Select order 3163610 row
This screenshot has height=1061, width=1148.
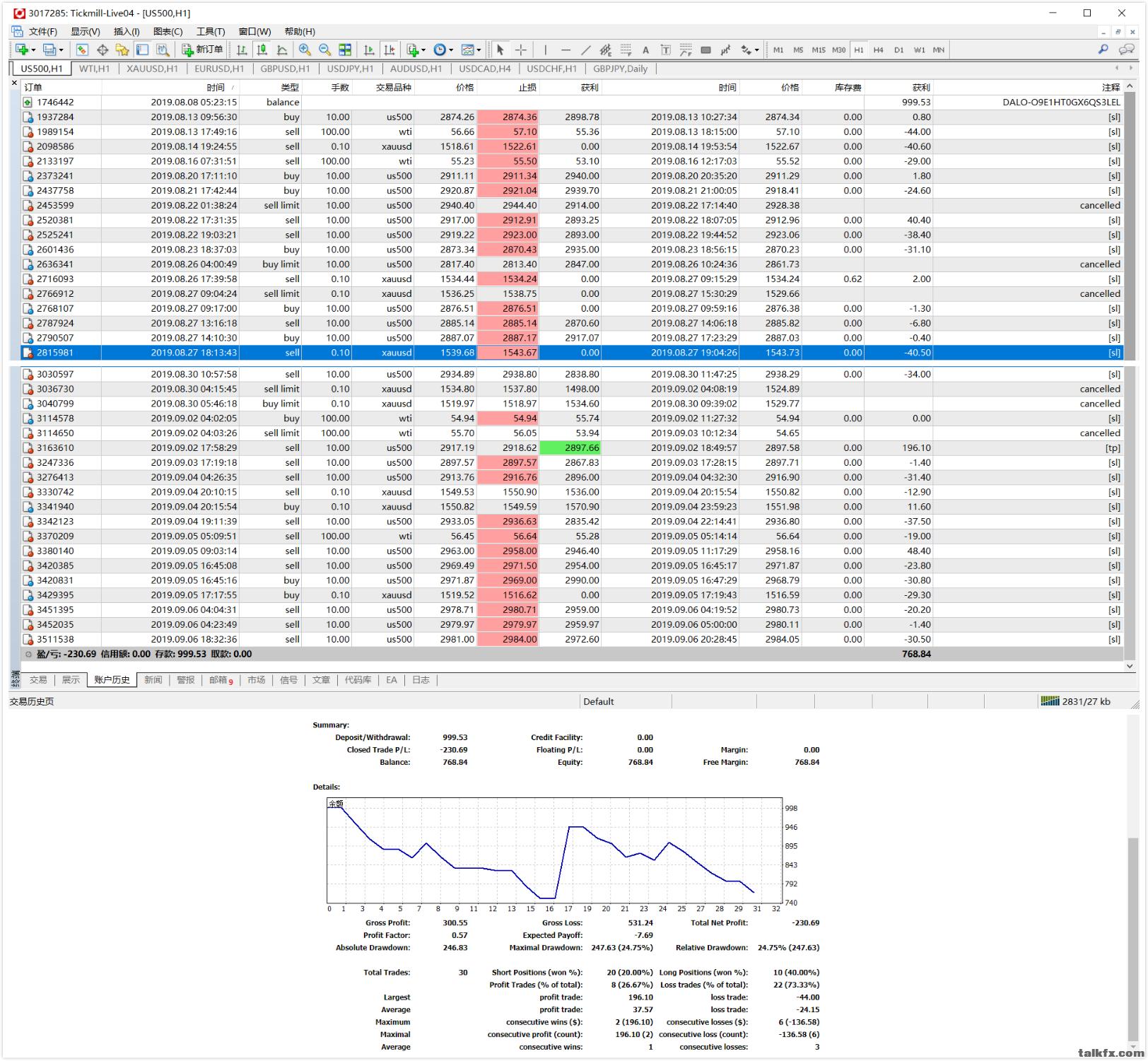[x=572, y=447]
